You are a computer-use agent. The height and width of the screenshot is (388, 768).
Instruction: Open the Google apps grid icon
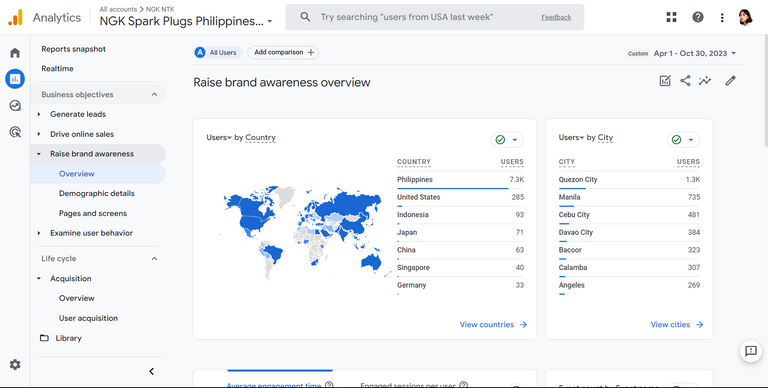672,17
